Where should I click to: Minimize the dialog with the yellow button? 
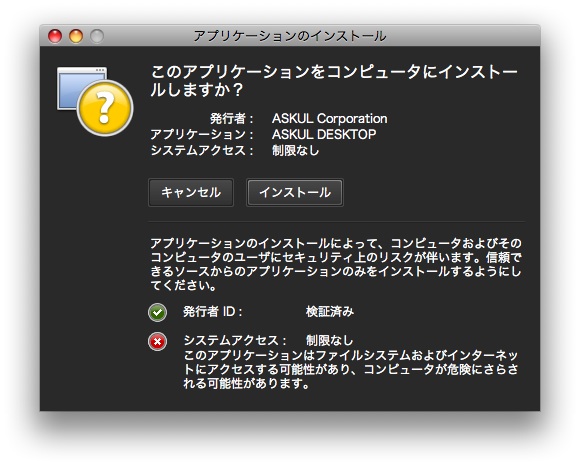[76, 36]
